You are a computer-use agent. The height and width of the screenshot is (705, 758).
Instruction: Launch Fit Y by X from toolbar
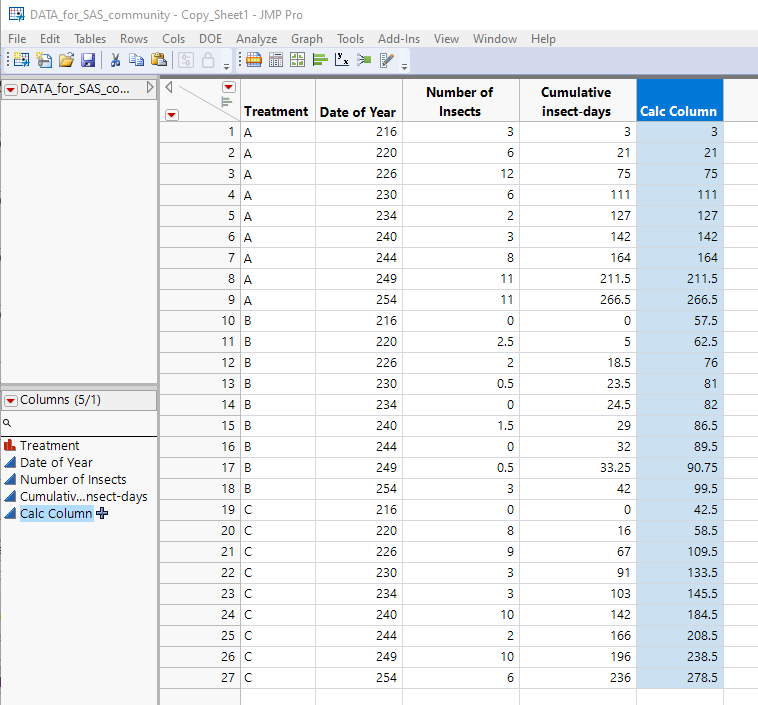(342, 60)
